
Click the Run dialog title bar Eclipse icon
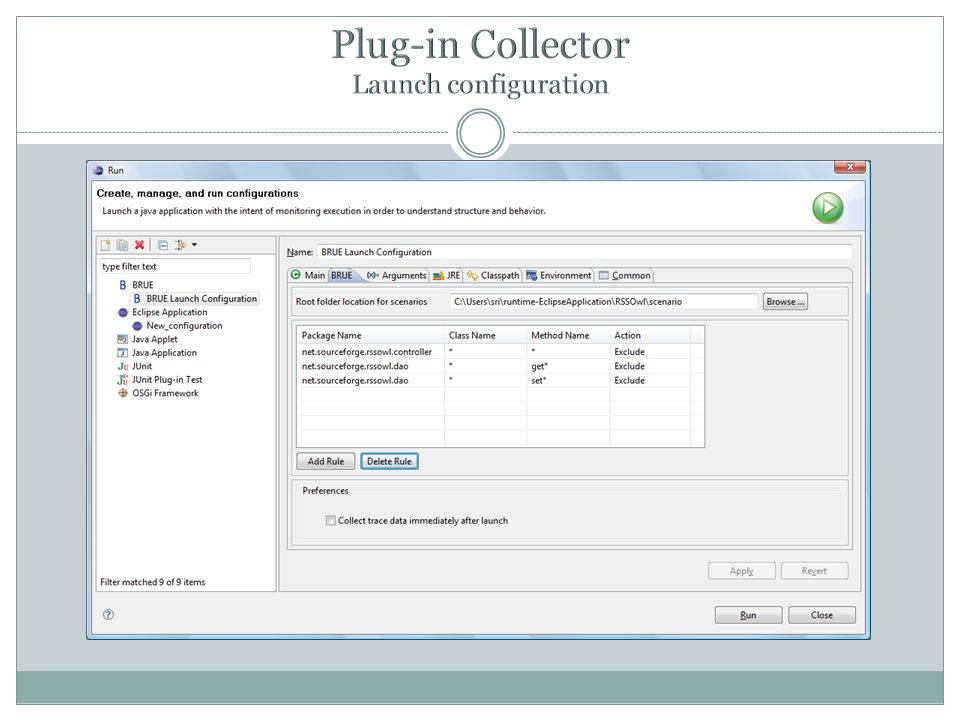[x=99, y=170]
